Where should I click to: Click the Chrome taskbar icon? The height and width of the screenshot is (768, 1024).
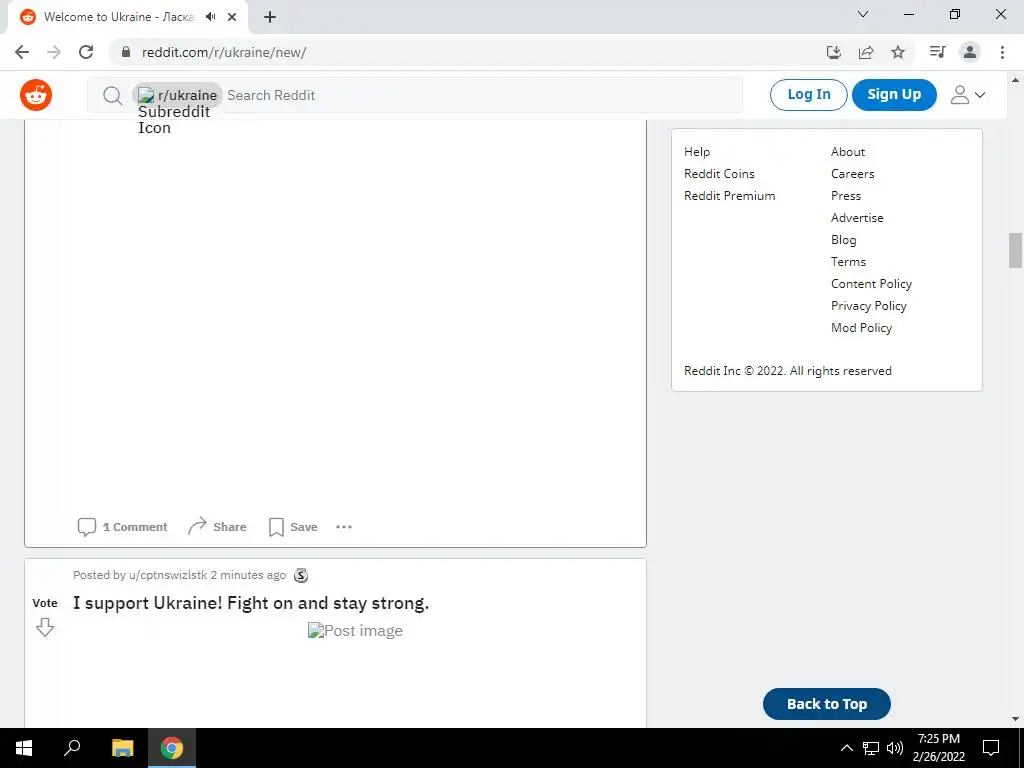click(x=172, y=748)
